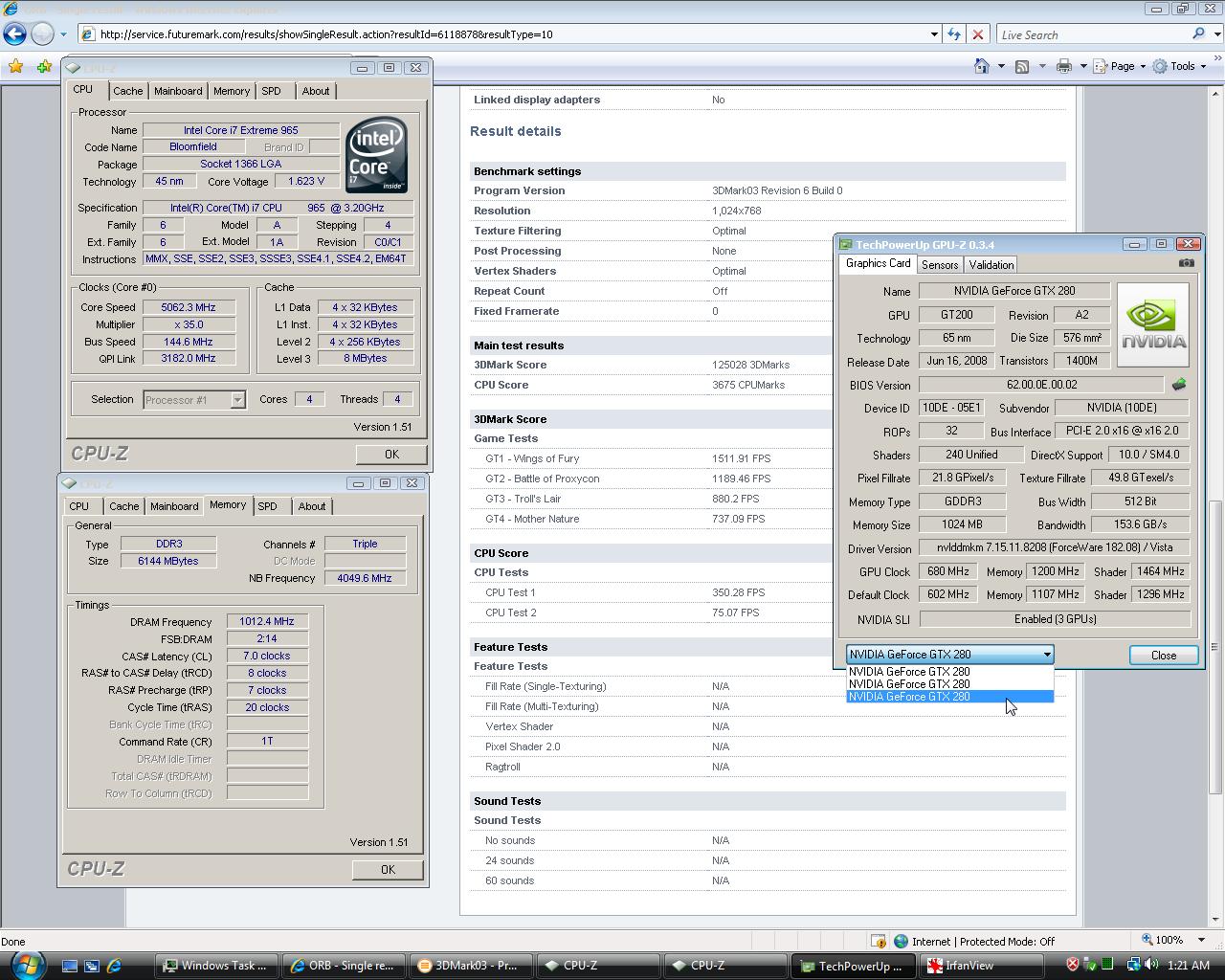Screen dimensions: 1225x980
Task: Click the IE Back navigation arrow
Action: (x=14, y=33)
